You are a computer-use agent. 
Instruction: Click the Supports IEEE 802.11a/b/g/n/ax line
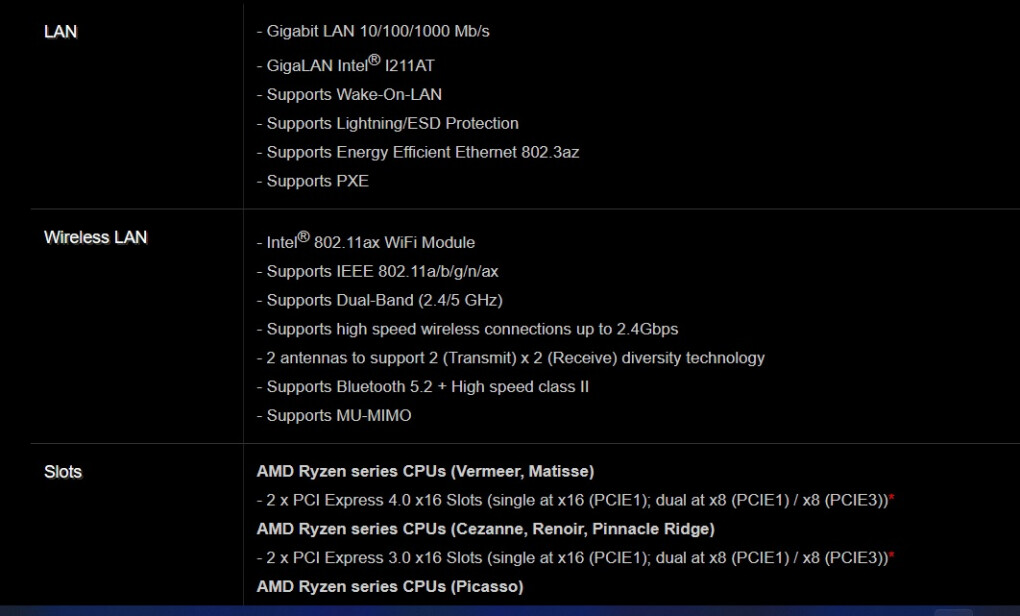(x=377, y=271)
